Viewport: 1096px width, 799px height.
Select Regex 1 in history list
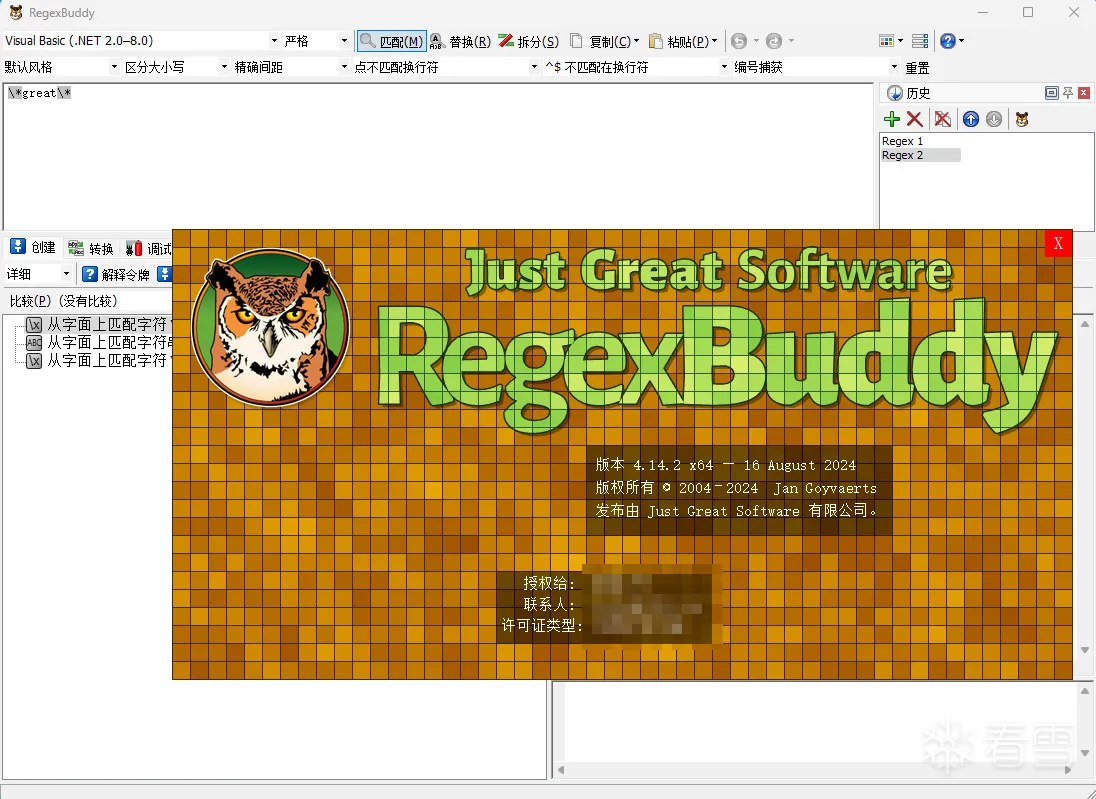tap(902, 141)
